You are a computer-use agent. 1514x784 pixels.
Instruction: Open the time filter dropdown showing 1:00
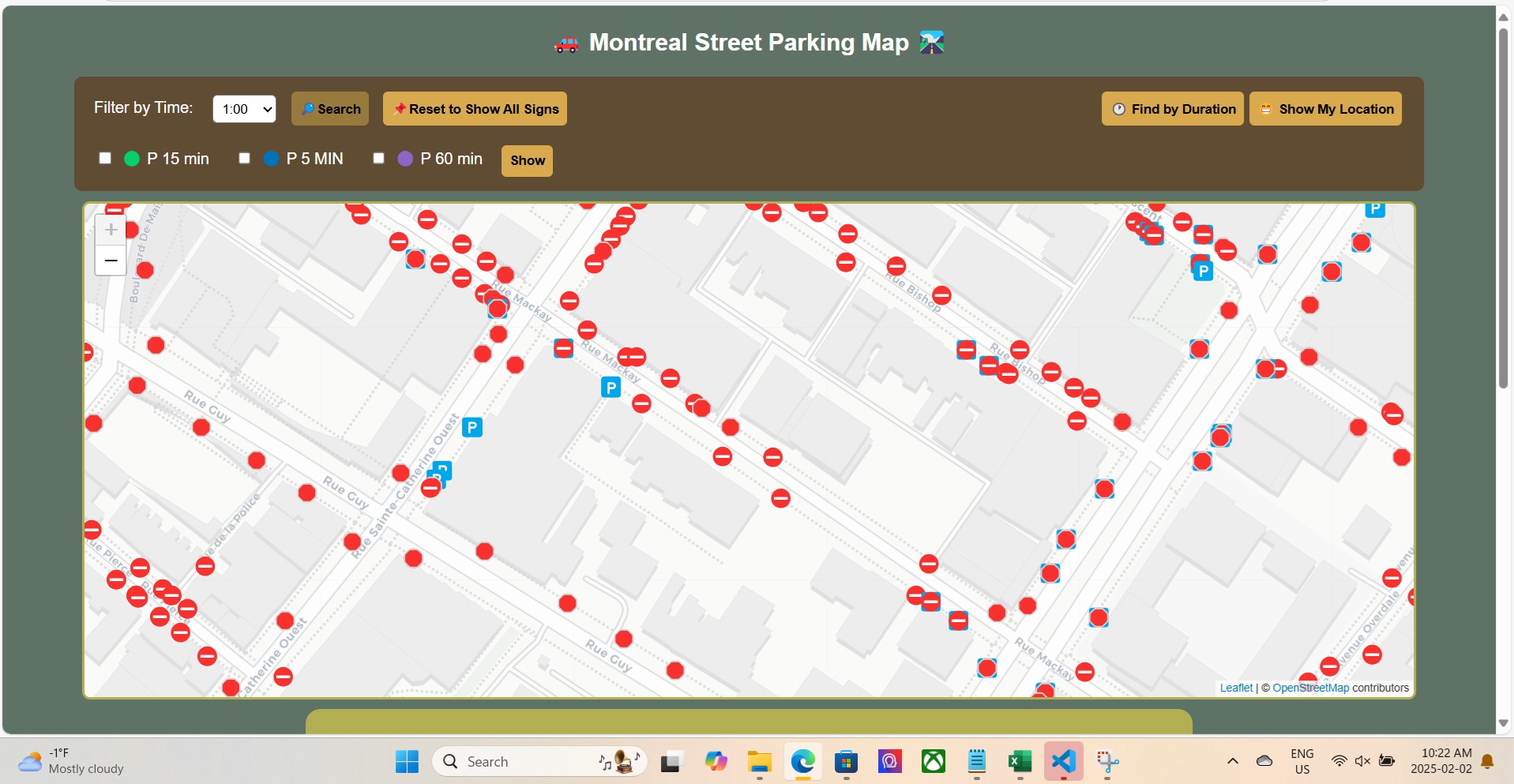click(243, 108)
